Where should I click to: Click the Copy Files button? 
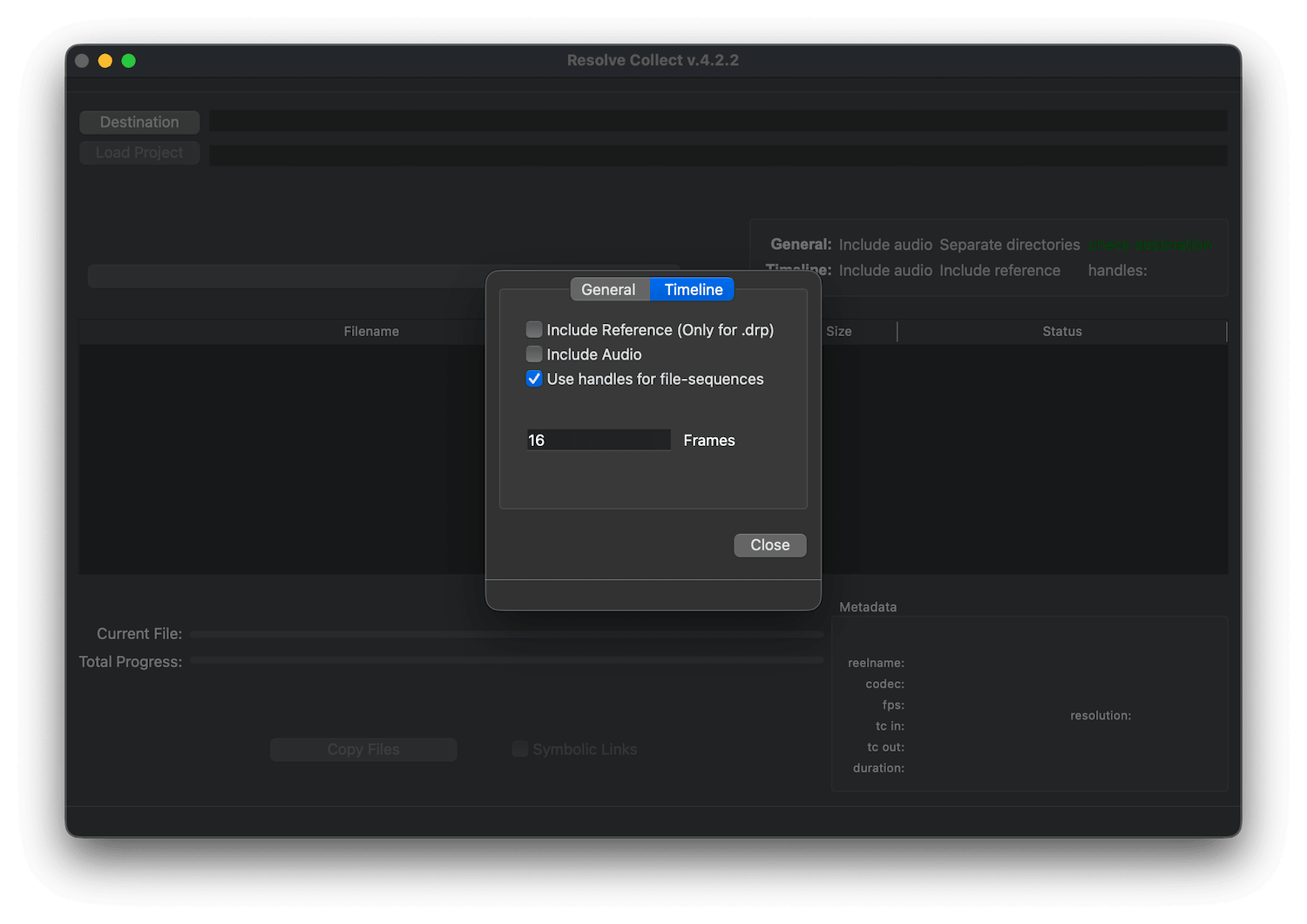[363, 750]
